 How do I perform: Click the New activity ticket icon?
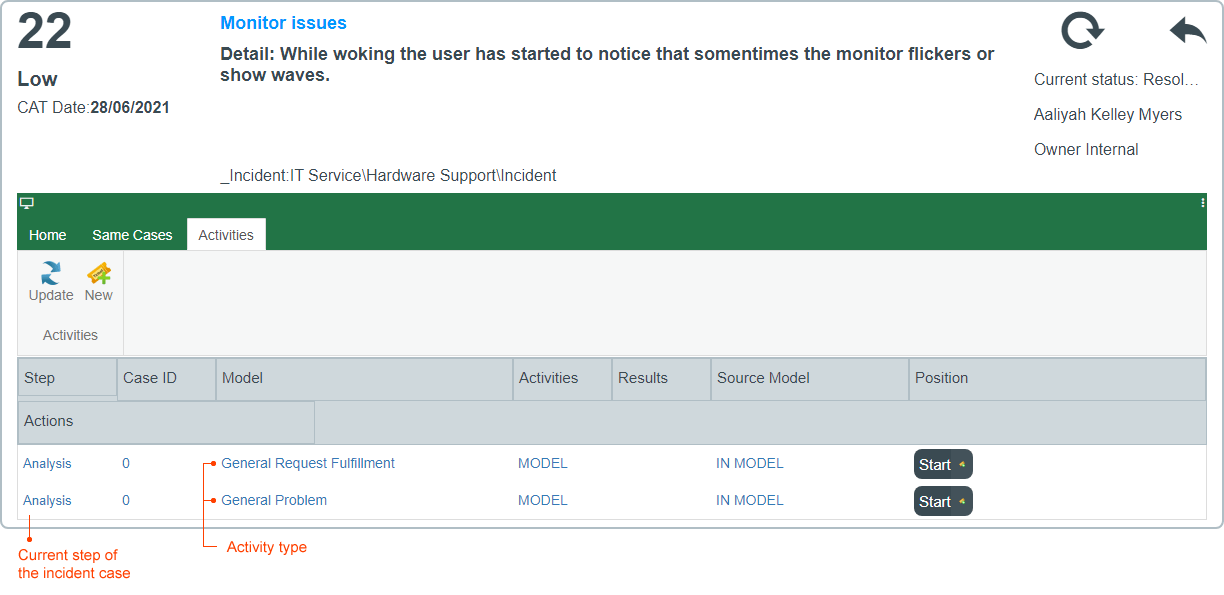(98, 273)
